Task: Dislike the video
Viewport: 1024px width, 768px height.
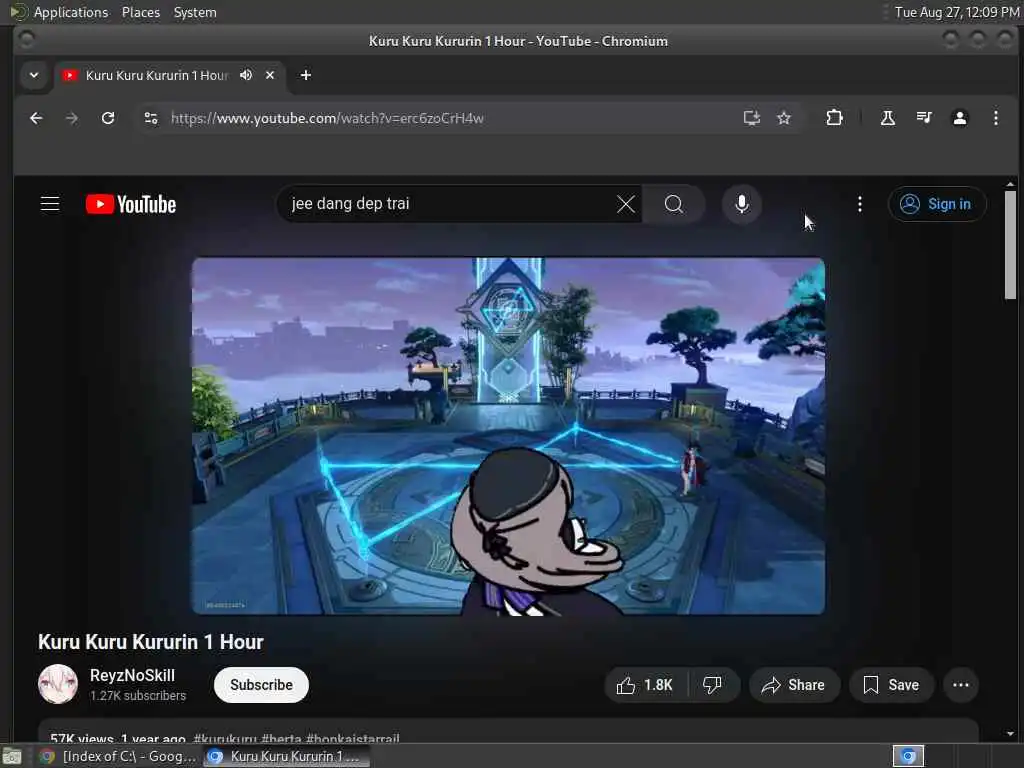Action: (712, 685)
